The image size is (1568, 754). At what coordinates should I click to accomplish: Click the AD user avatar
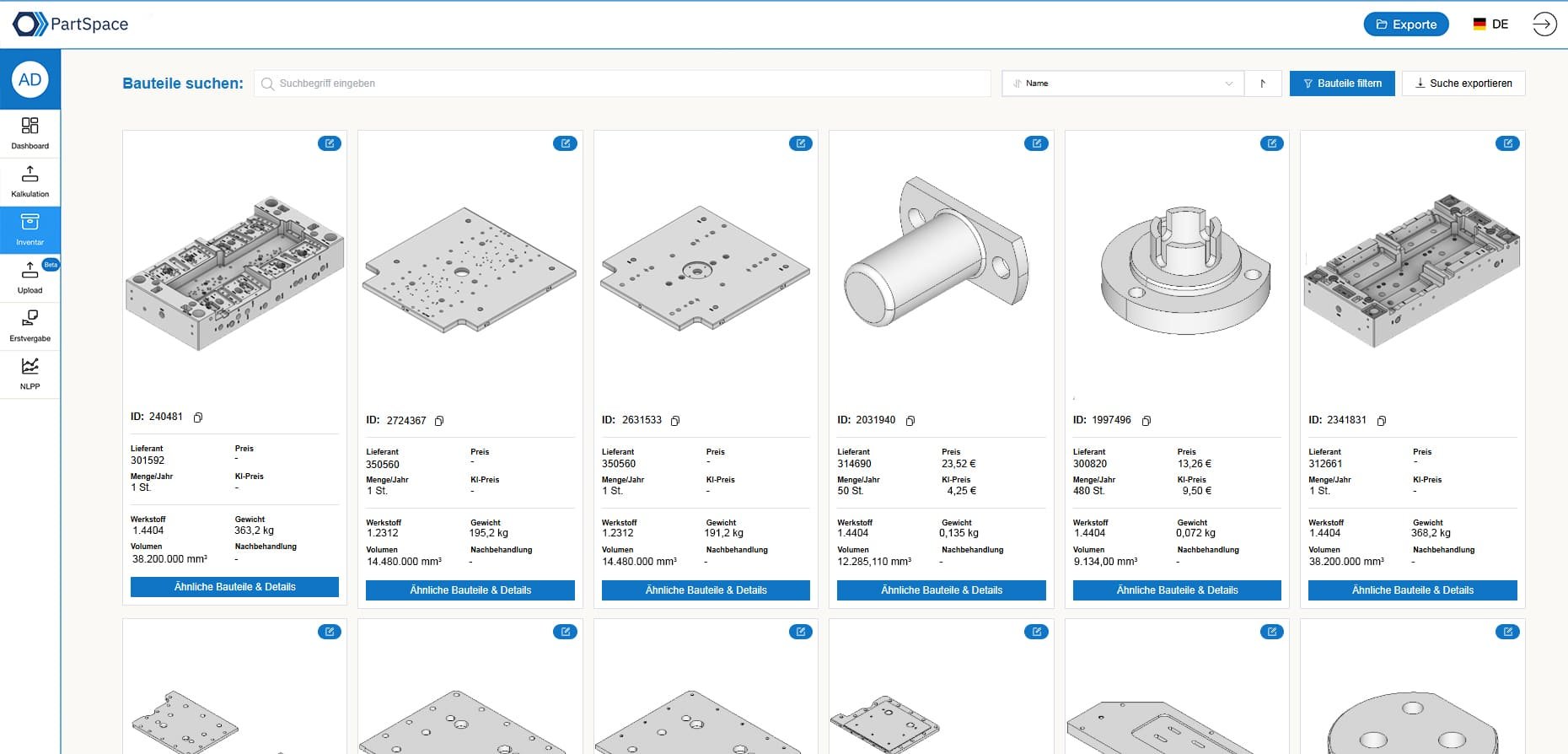pyautogui.click(x=30, y=80)
